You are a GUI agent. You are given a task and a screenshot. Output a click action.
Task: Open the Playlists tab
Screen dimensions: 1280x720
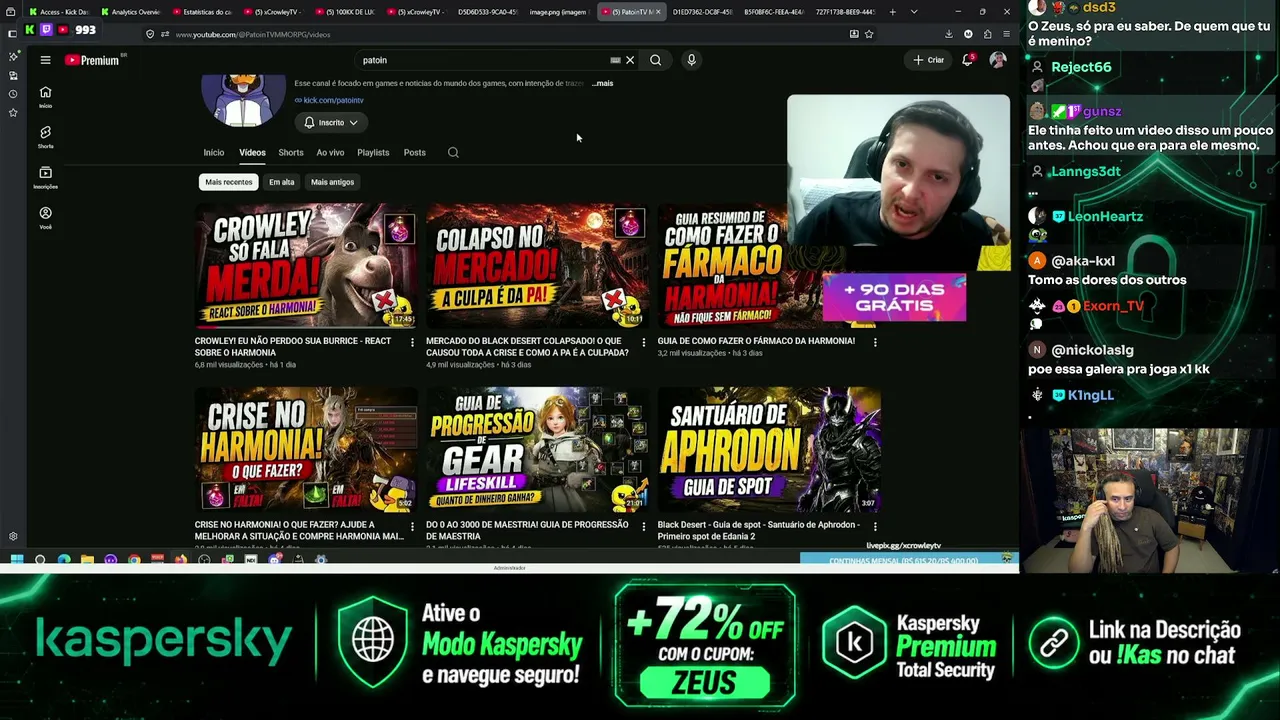(x=373, y=152)
